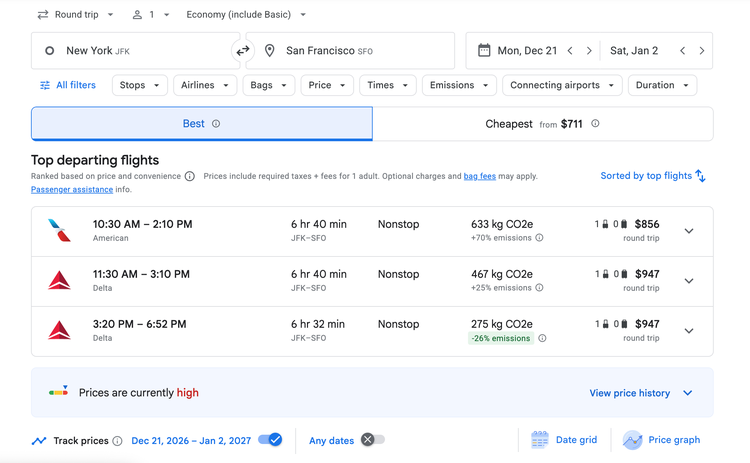Click the price level indicator icon
The width and height of the screenshot is (750, 463).
tap(58, 392)
